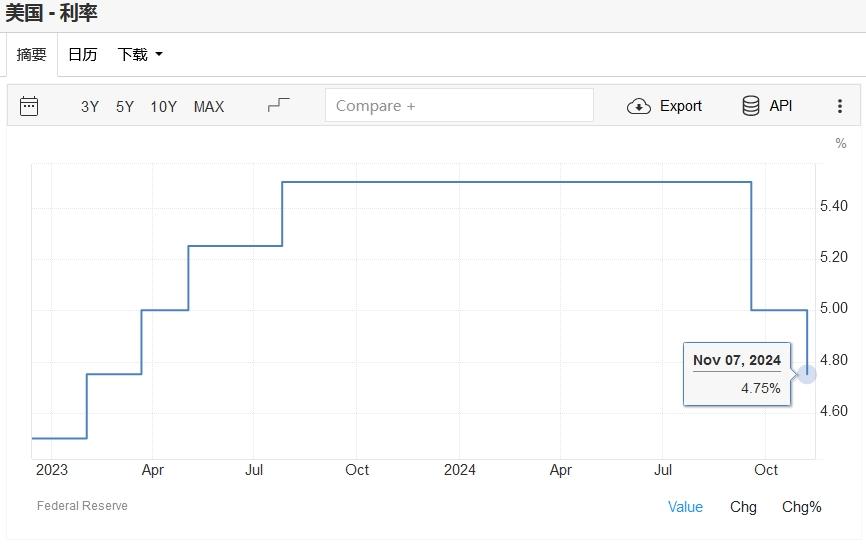Show MAX historical range
The height and width of the screenshot is (544, 866).
(x=209, y=106)
